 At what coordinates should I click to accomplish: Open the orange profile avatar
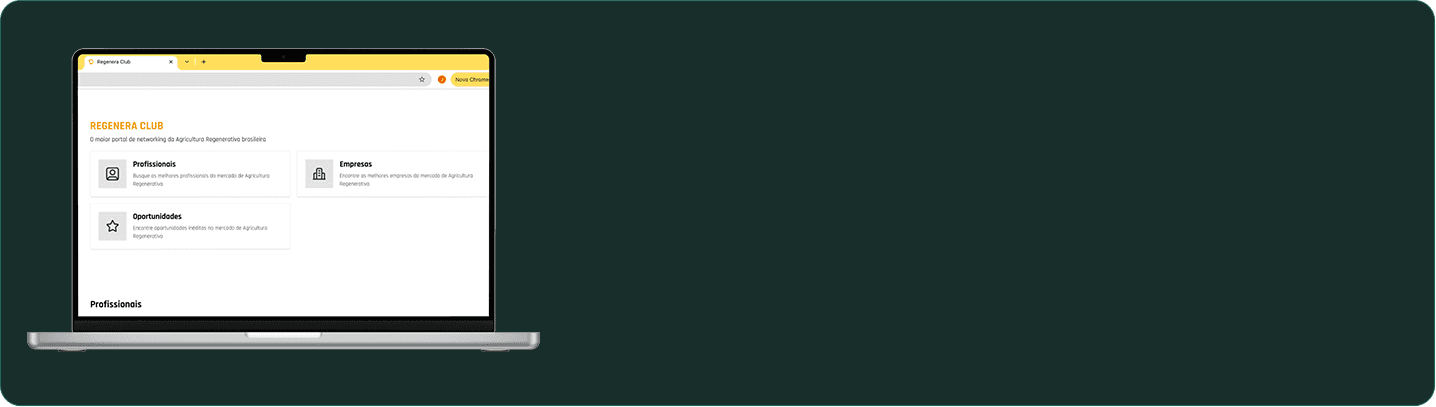[x=442, y=79]
